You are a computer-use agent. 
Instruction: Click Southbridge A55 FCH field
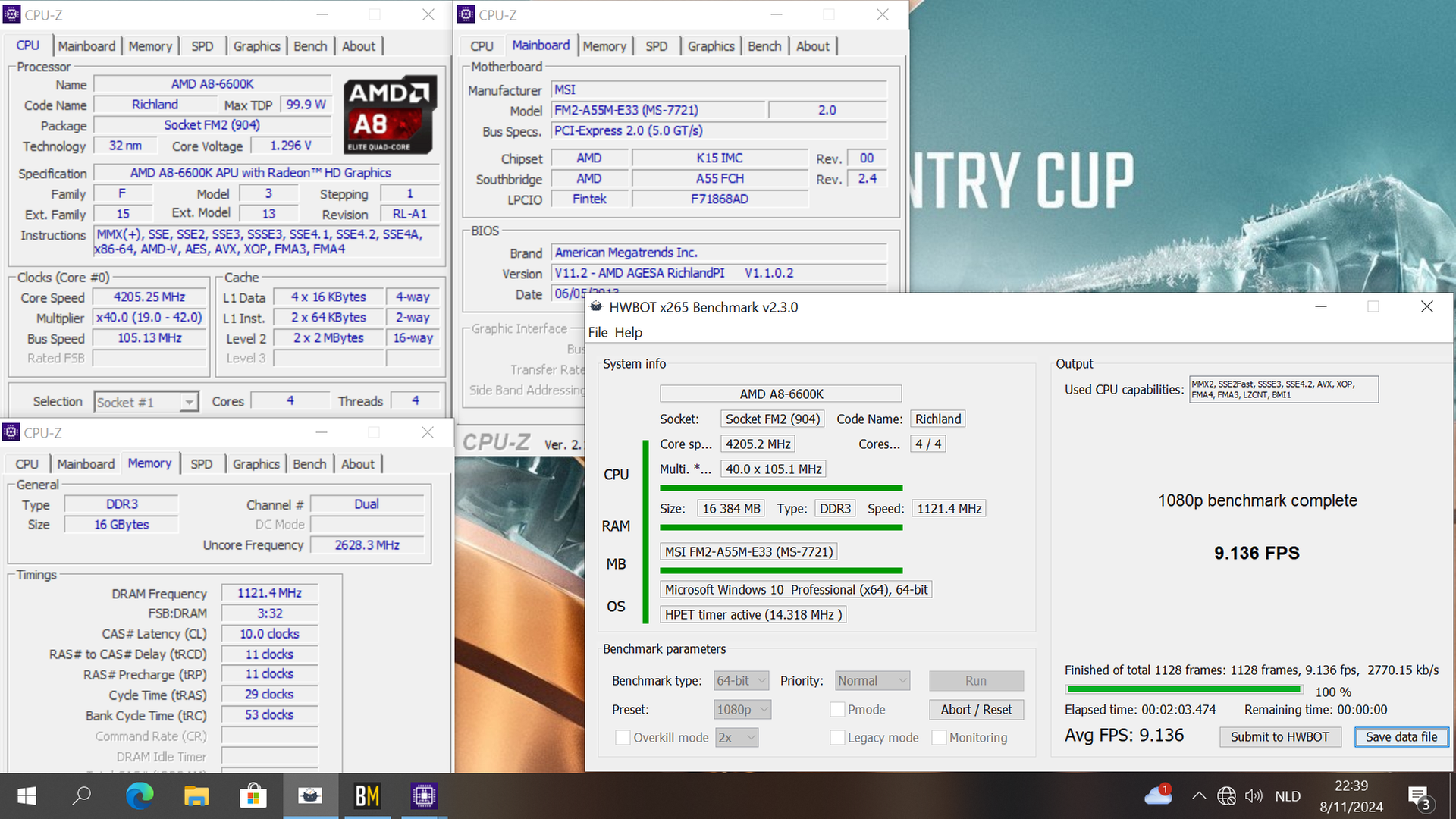[x=720, y=178]
